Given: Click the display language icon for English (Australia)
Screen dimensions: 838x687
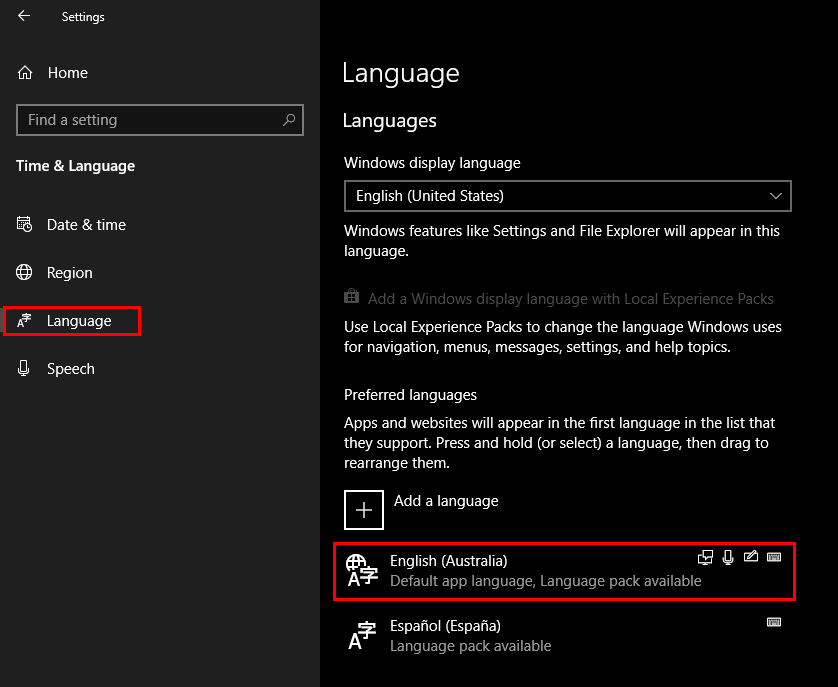Looking at the screenshot, I should click(x=705, y=558).
